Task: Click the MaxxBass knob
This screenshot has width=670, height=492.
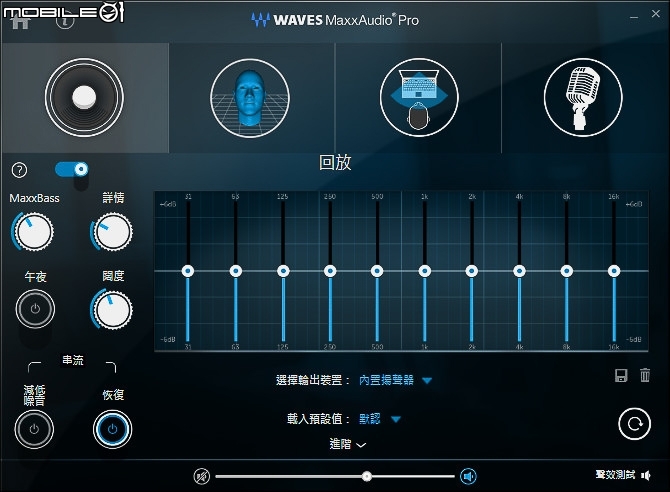Action: pos(33,231)
